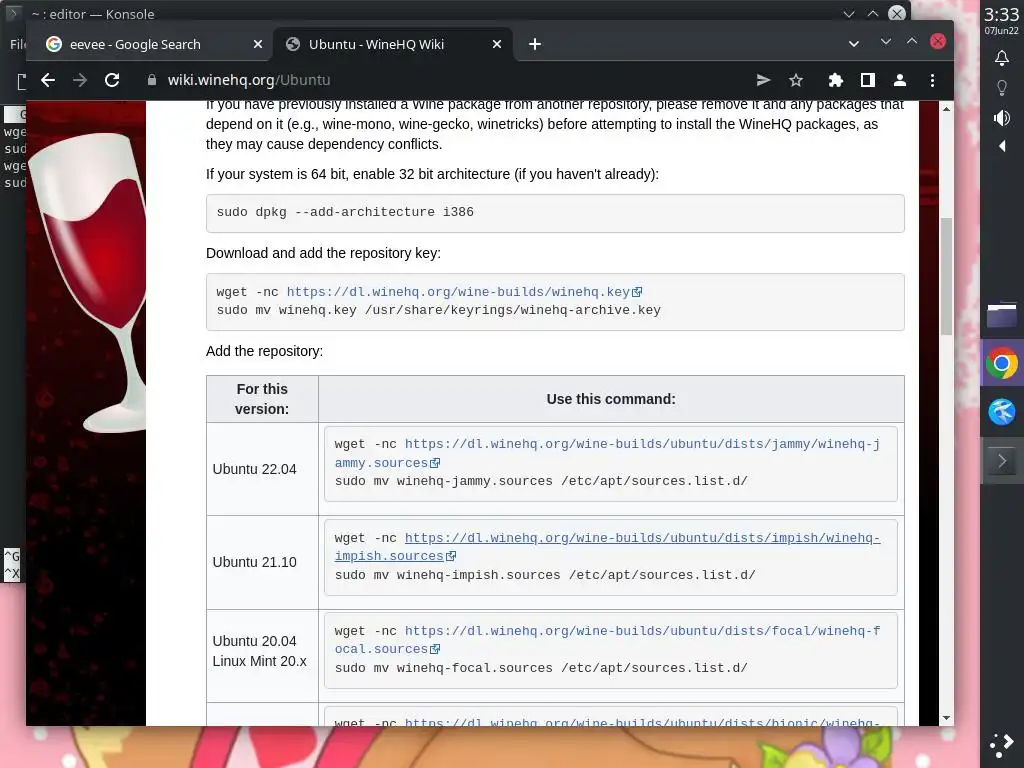Viewport: 1024px width, 768px height.
Task: Minimize the Chrome window
Action: point(886,41)
